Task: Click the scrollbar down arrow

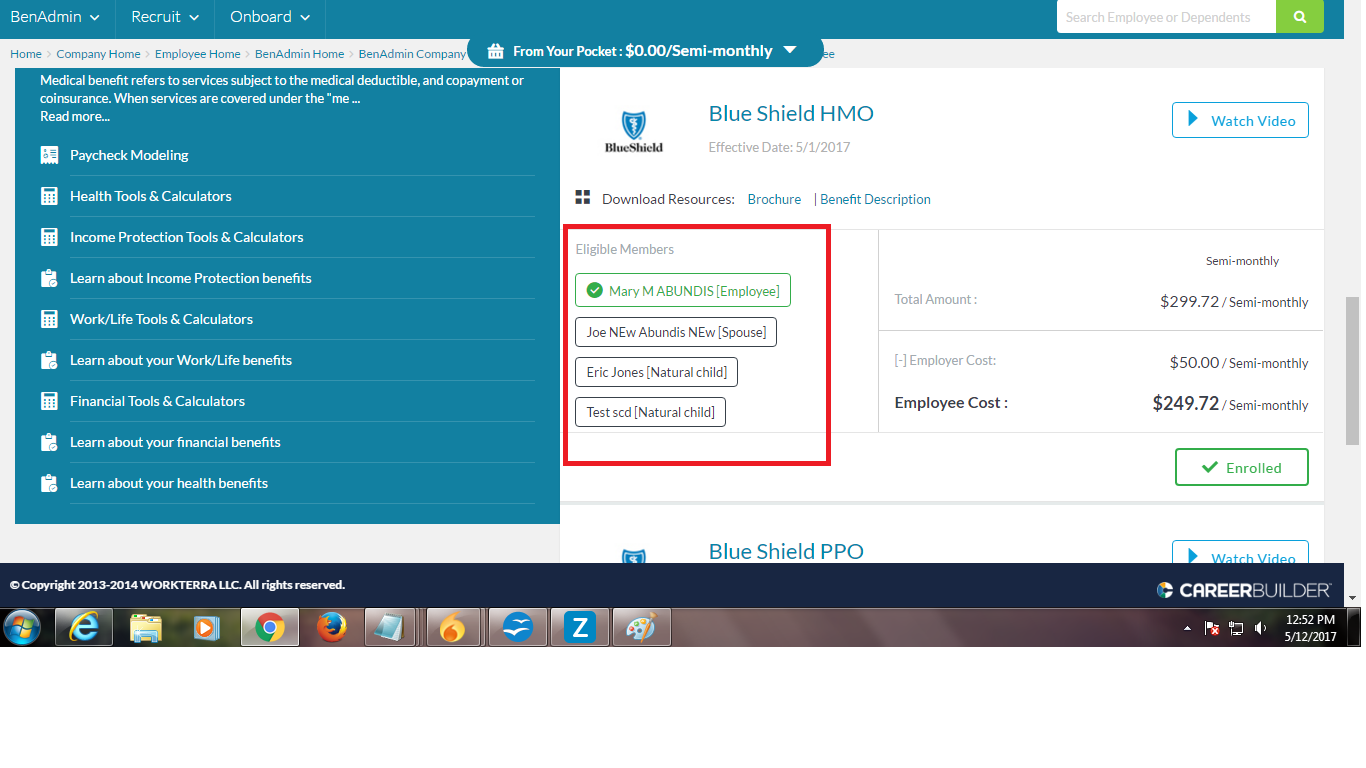Action: (x=1353, y=598)
